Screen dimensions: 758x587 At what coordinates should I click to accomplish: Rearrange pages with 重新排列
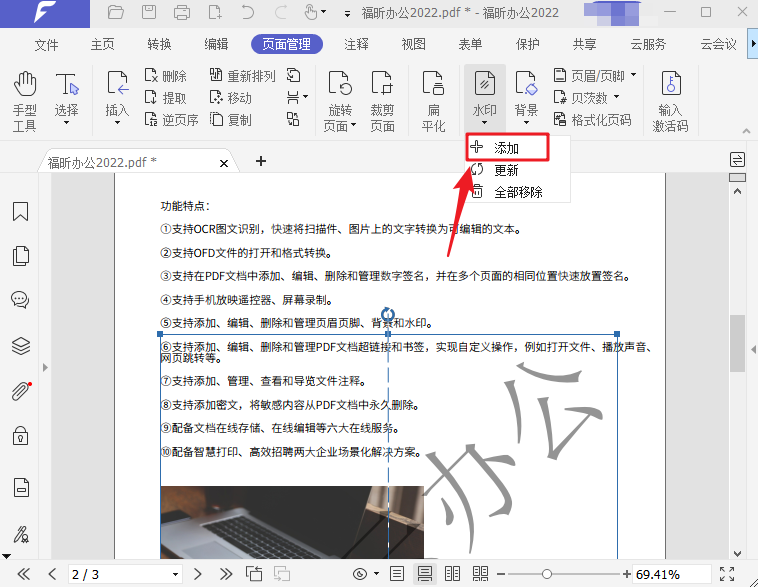pos(242,76)
